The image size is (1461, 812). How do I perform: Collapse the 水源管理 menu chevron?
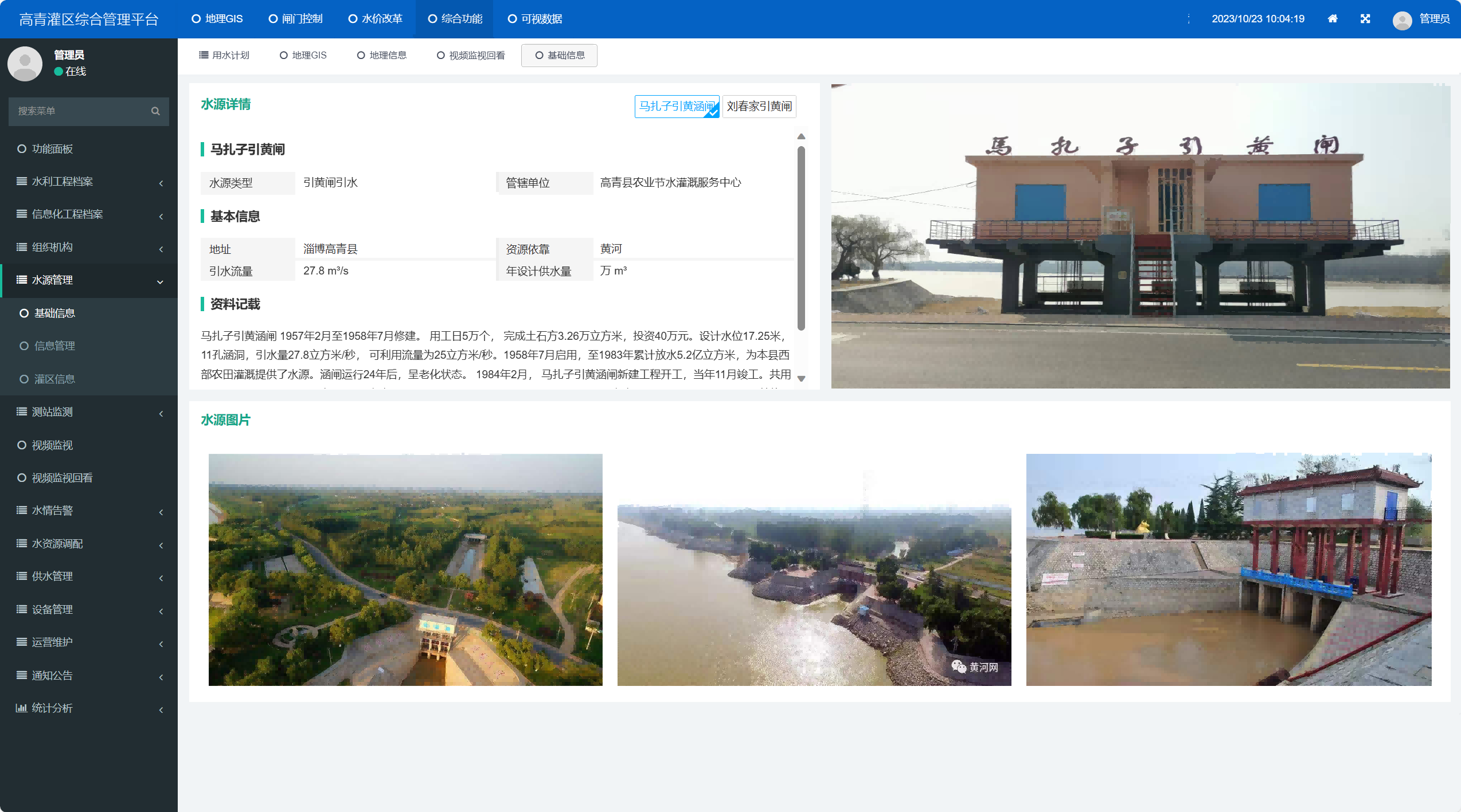click(161, 281)
